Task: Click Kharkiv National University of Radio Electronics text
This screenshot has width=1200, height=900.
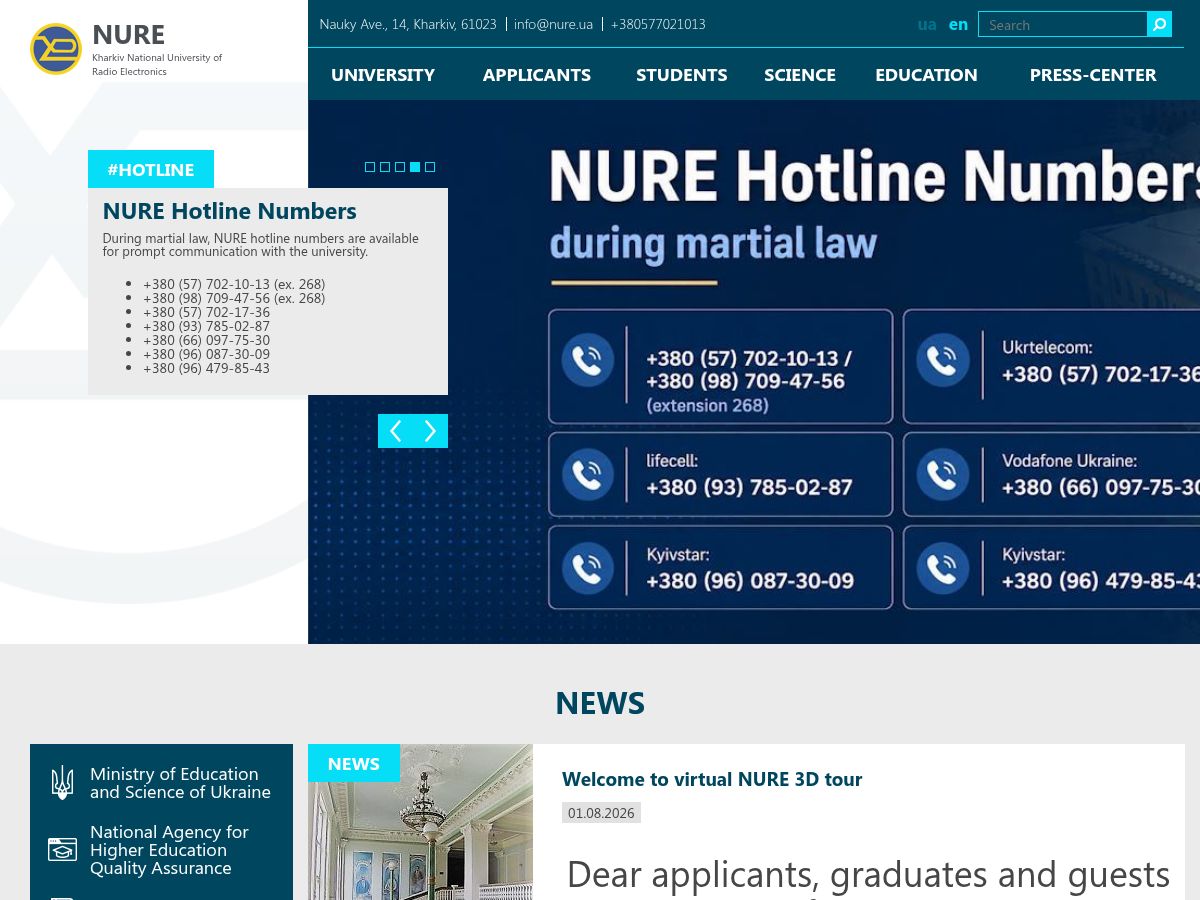Action: pos(157,65)
